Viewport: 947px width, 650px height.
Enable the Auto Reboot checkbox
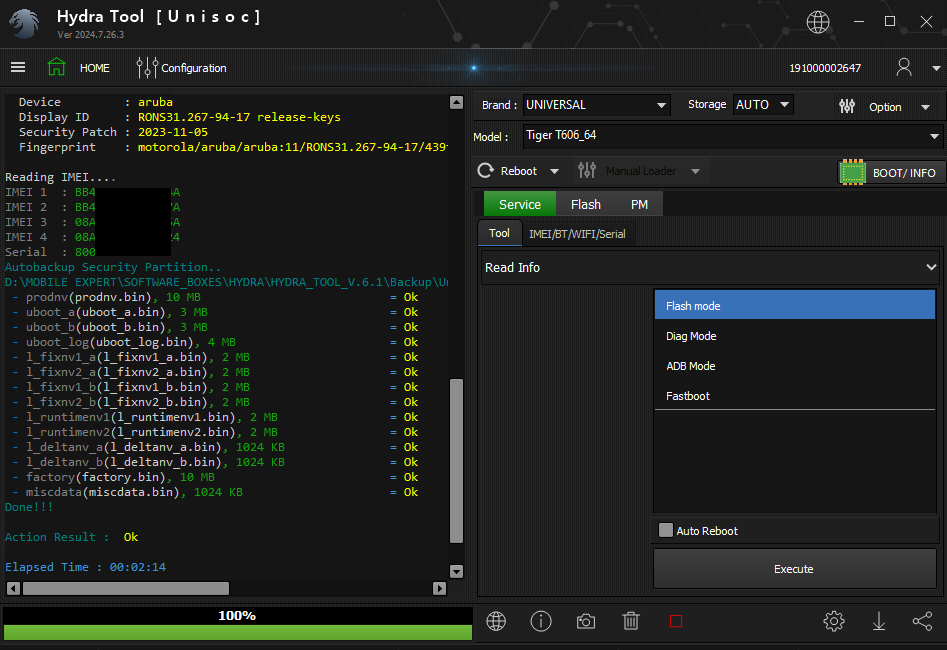pyautogui.click(x=666, y=530)
